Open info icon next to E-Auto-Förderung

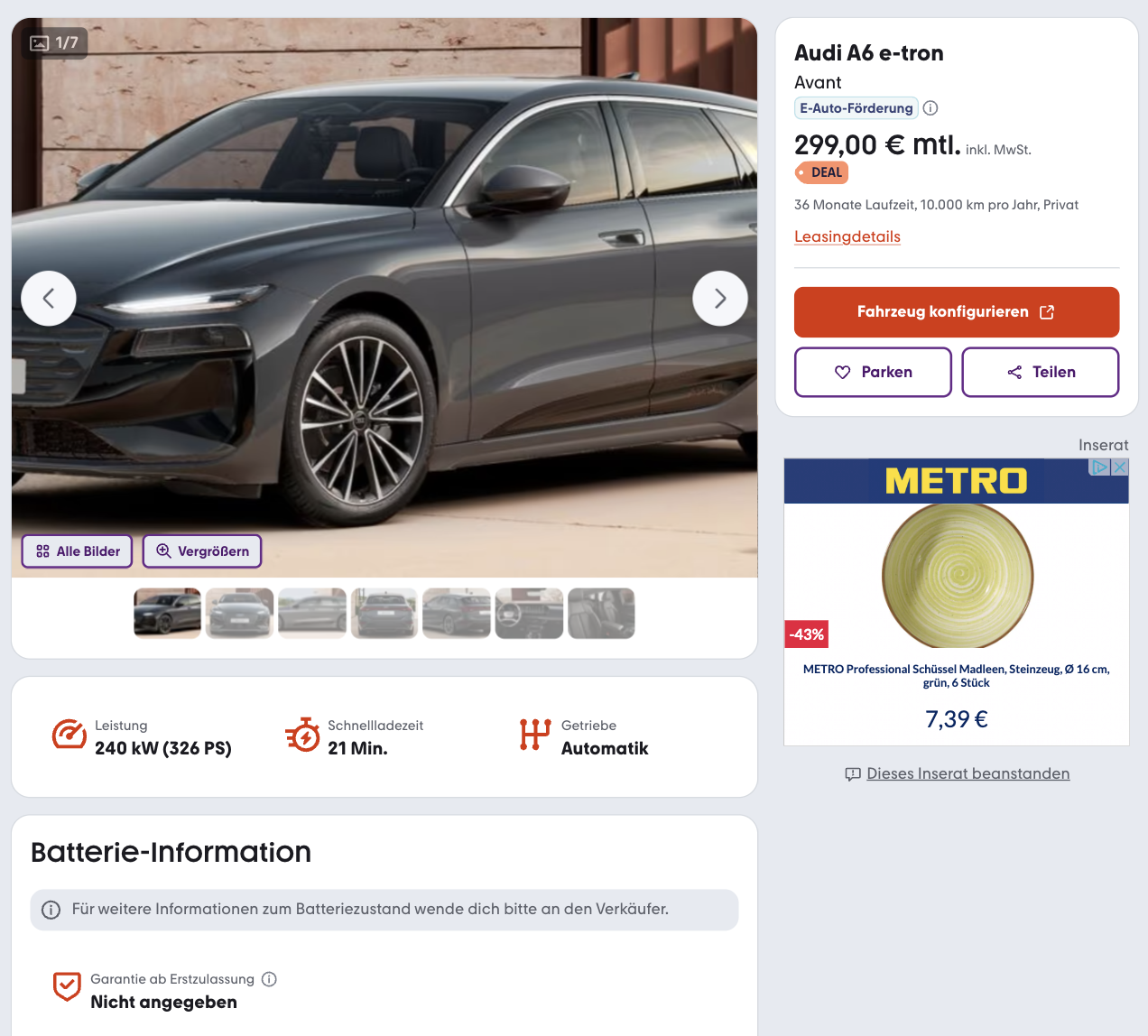tap(930, 108)
